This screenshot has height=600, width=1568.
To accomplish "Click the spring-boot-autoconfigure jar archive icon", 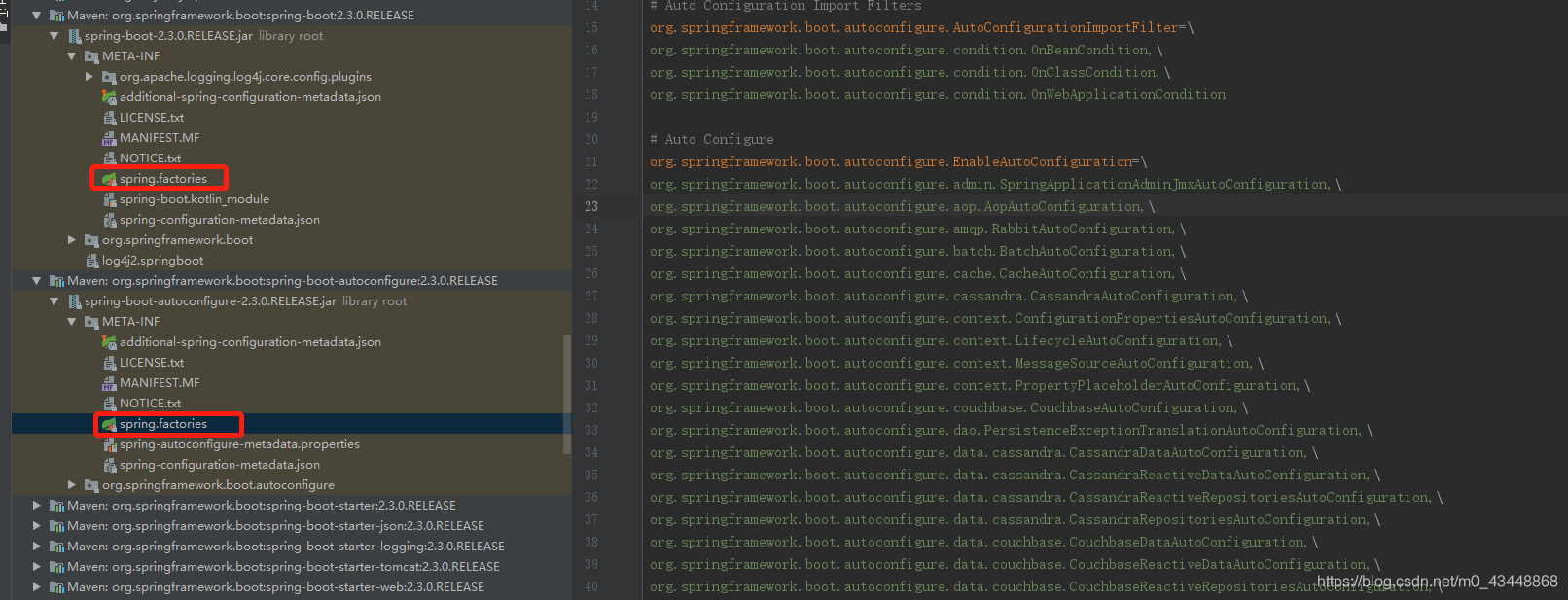I will click(x=74, y=301).
